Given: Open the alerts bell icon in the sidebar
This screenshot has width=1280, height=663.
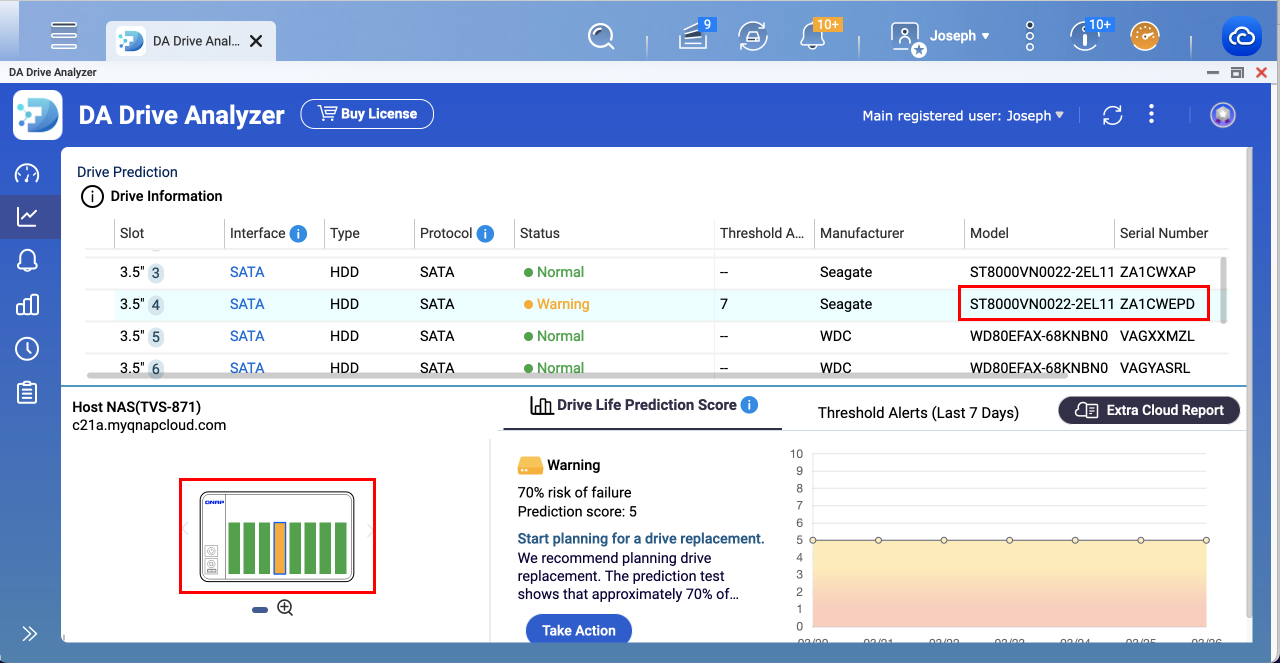Looking at the screenshot, I should (x=29, y=260).
